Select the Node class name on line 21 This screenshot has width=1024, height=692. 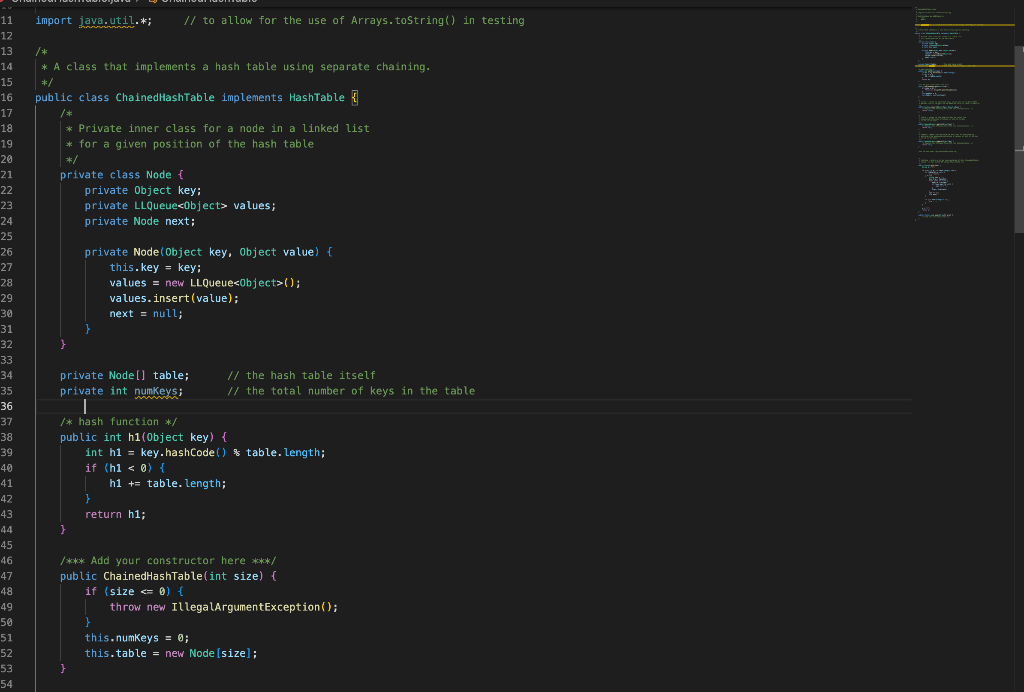click(x=158, y=174)
